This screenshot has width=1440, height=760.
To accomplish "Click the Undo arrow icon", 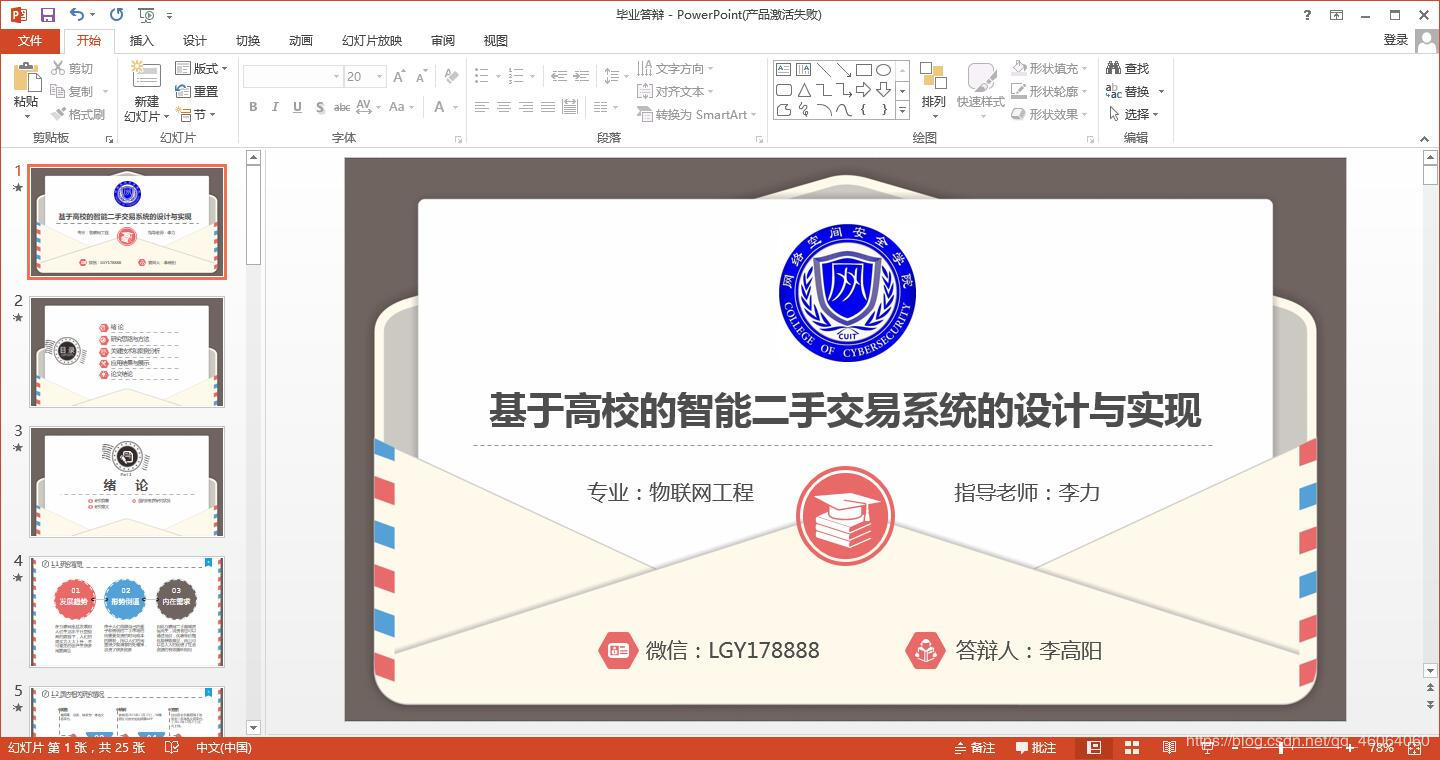I will click(x=77, y=15).
